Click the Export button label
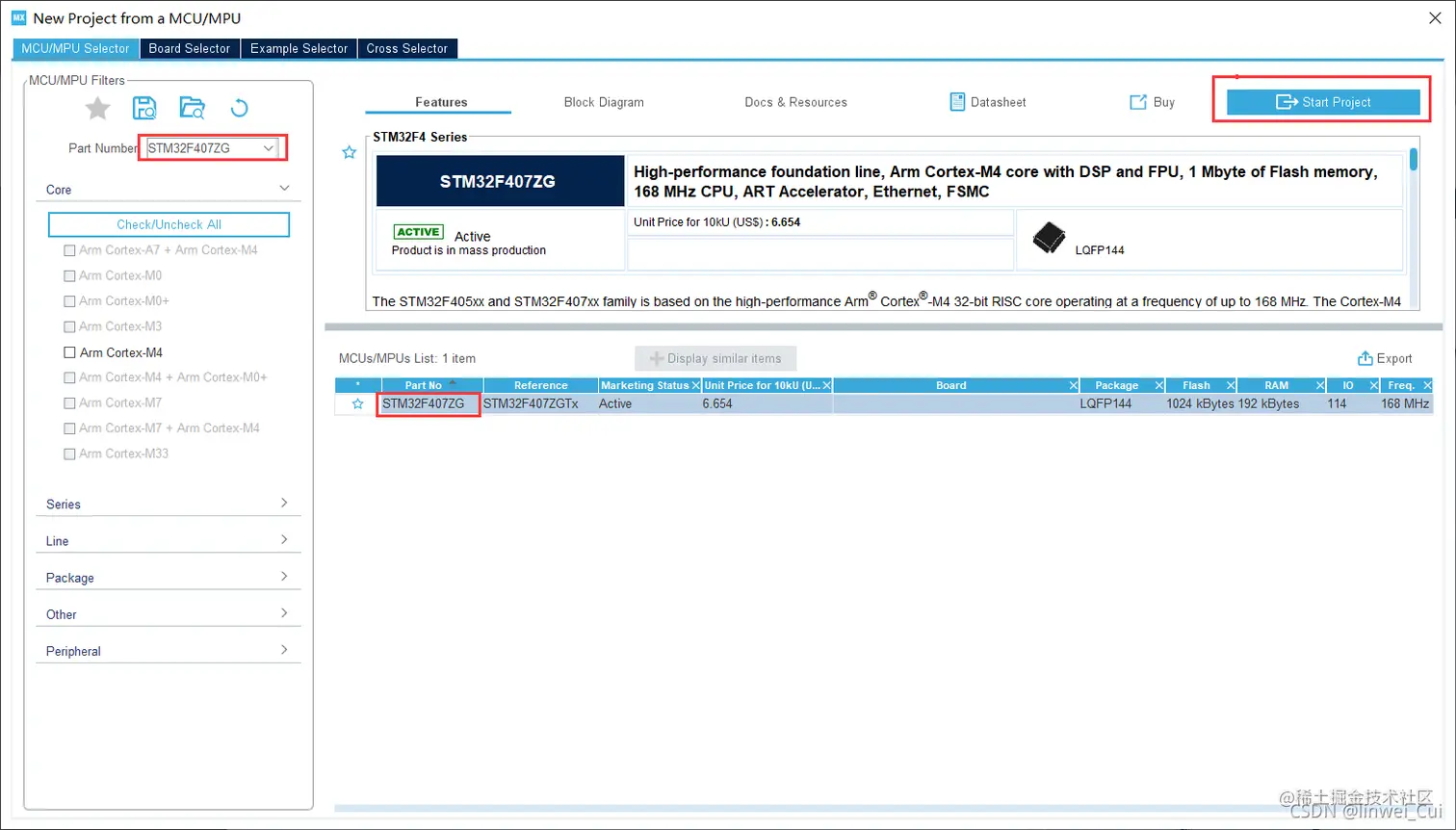This screenshot has height=830, width=1456. (x=1394, y=358)
